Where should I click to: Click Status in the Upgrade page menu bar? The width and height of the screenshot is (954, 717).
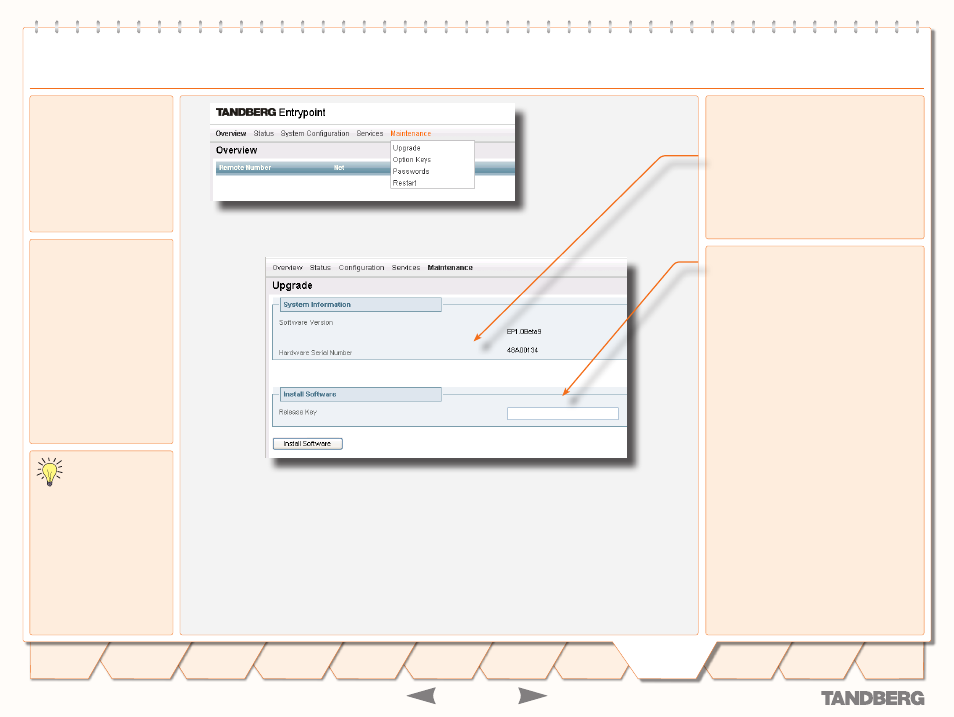(x=320, y=267)
